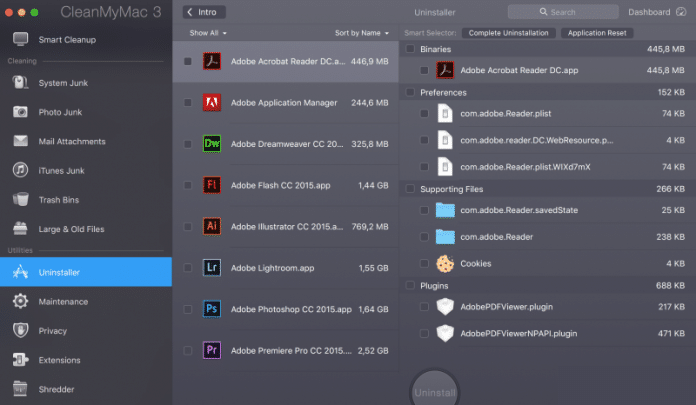Open Smart Cleanup in the sidebar
The image size is (696, 405).
point(86,40)
